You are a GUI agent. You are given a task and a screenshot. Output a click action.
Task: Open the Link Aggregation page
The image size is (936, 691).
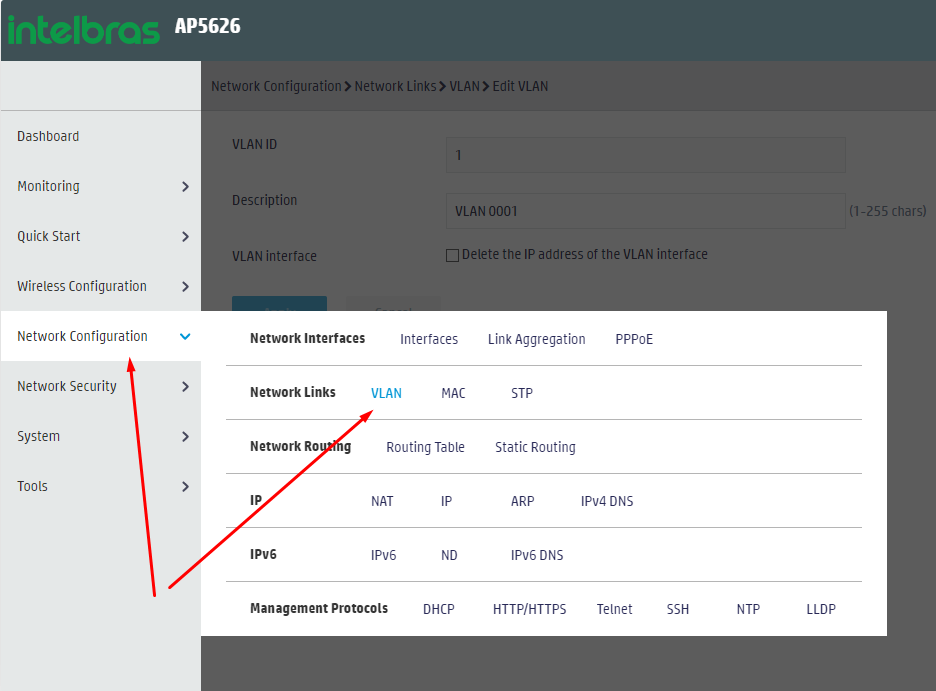coord(537,340)
